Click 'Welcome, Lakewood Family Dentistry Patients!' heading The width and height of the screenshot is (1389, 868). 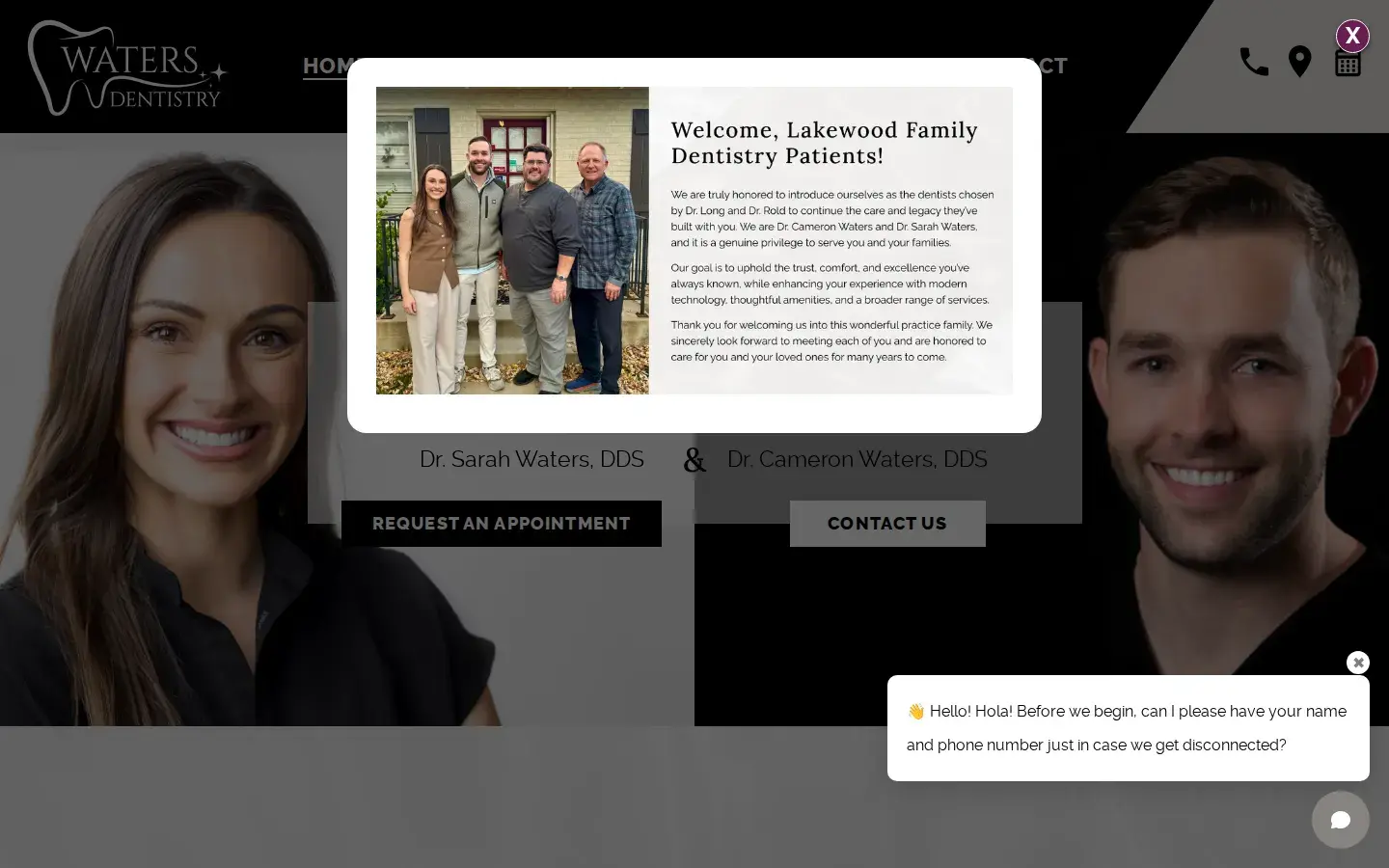[x=825, y=143]
